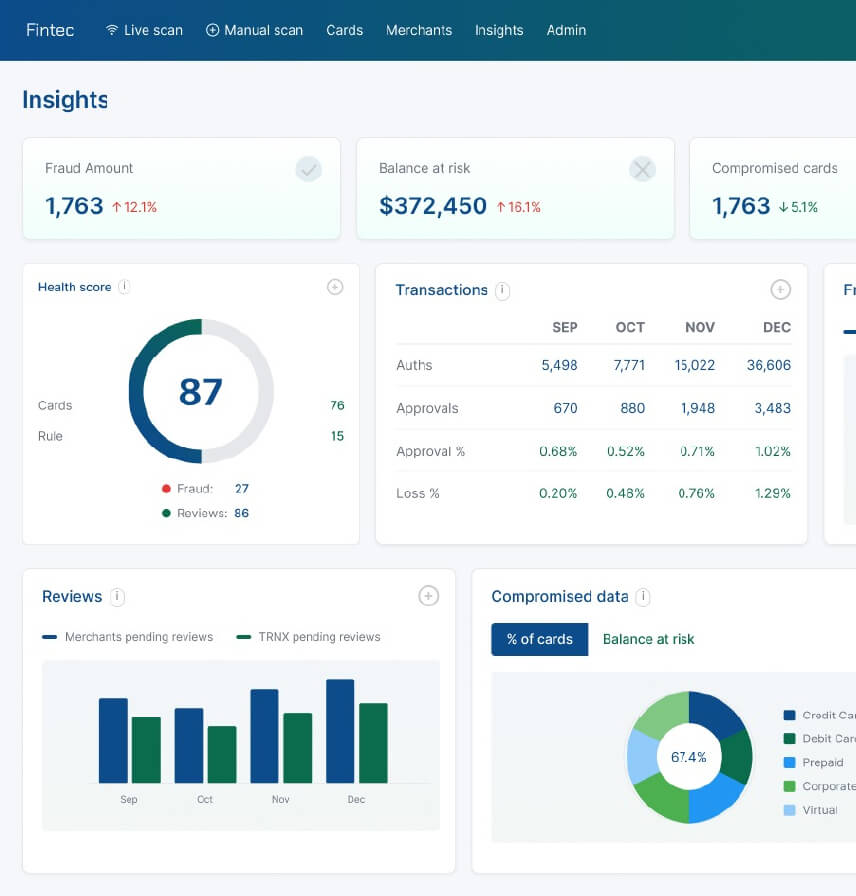The width and height of the screenshot is (856, 896).
Task: Expand the Reviews card plus icon
Action: (x=429, y=596)
